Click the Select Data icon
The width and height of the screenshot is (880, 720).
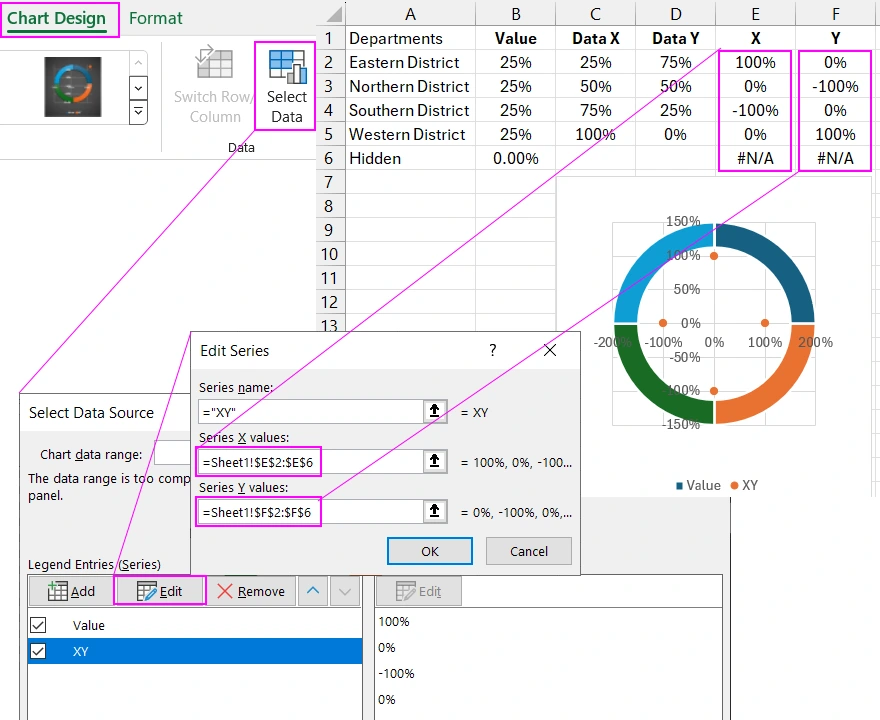pos(286,67)
